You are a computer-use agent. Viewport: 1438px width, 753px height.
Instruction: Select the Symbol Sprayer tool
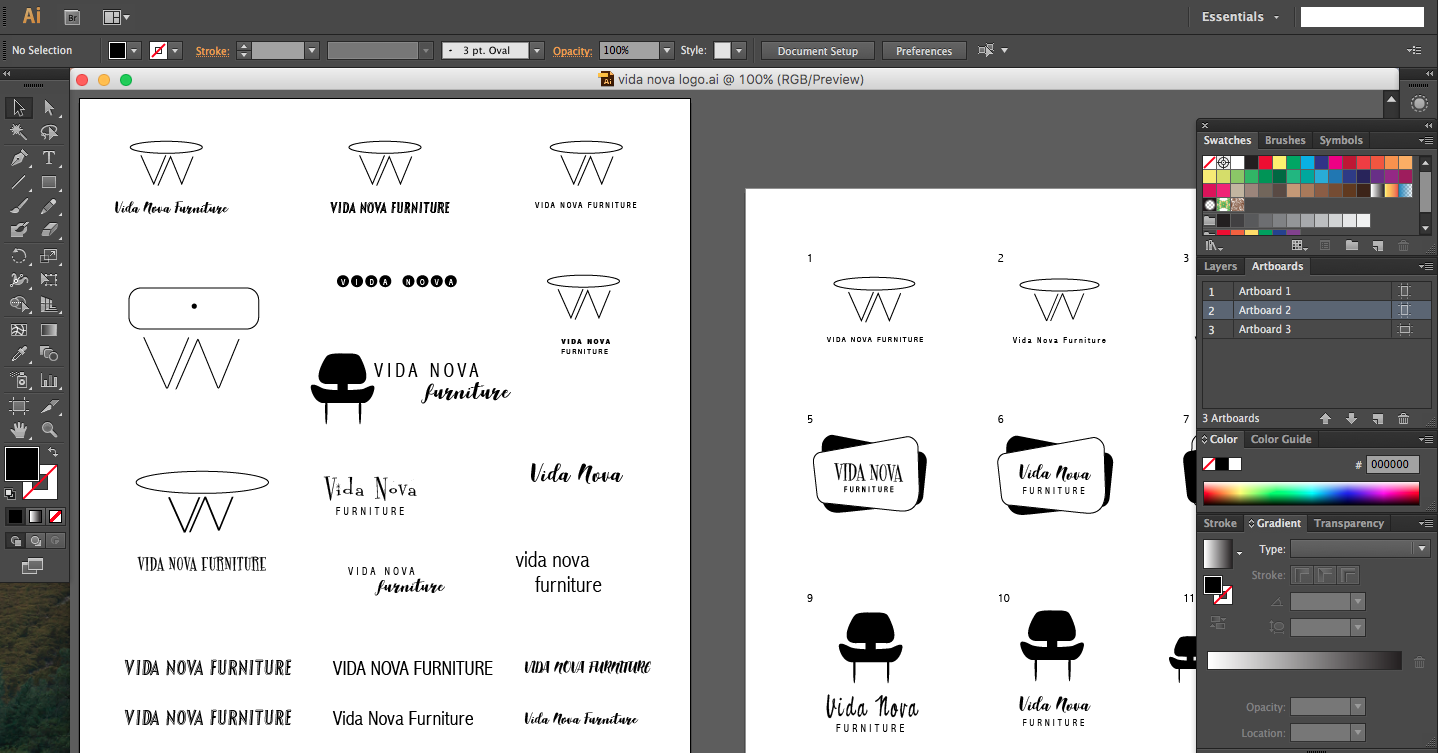pos(19,380)
